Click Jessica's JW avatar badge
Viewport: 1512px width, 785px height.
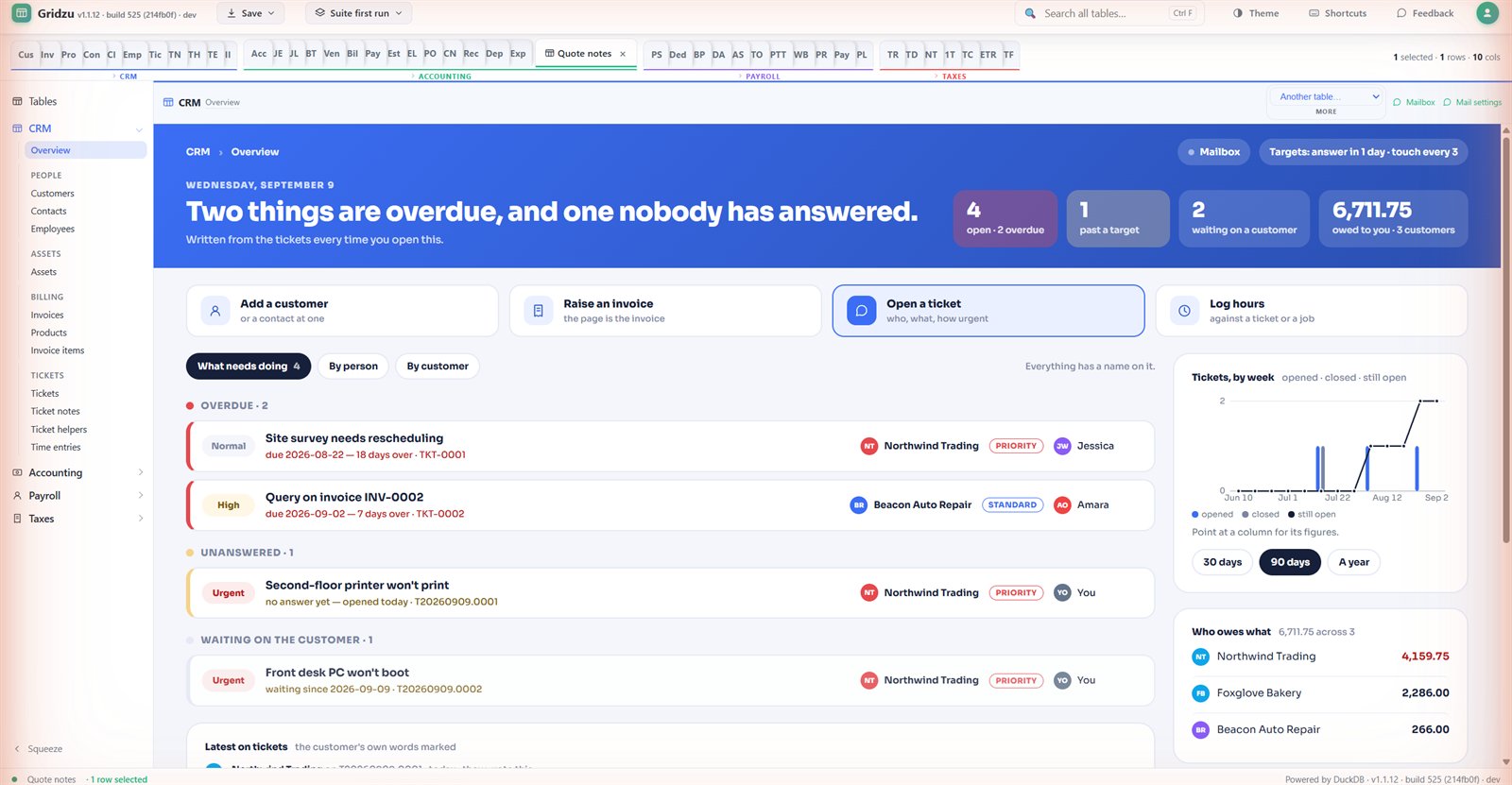[x=1062, y=446]
